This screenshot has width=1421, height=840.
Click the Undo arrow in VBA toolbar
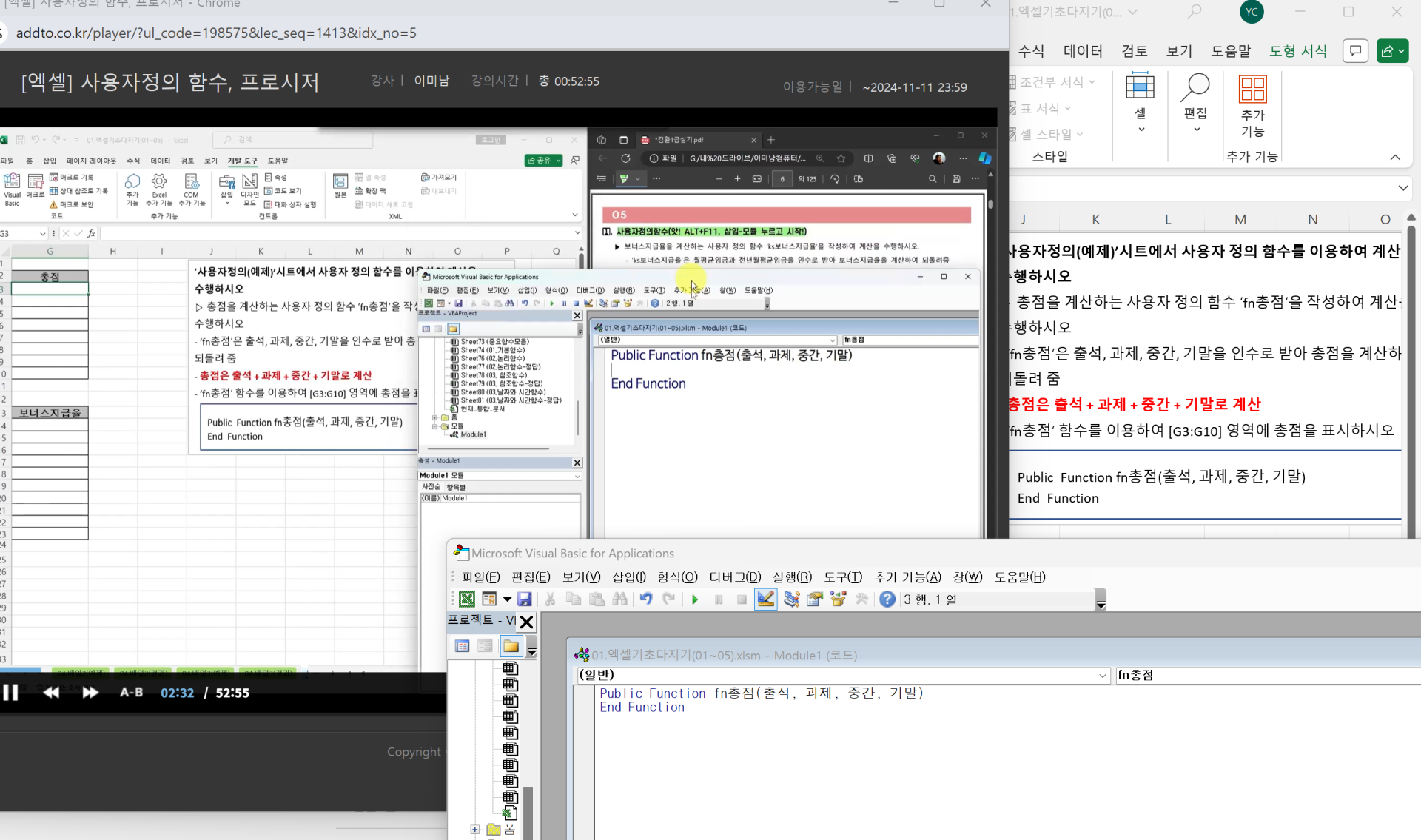coord(645,599)
